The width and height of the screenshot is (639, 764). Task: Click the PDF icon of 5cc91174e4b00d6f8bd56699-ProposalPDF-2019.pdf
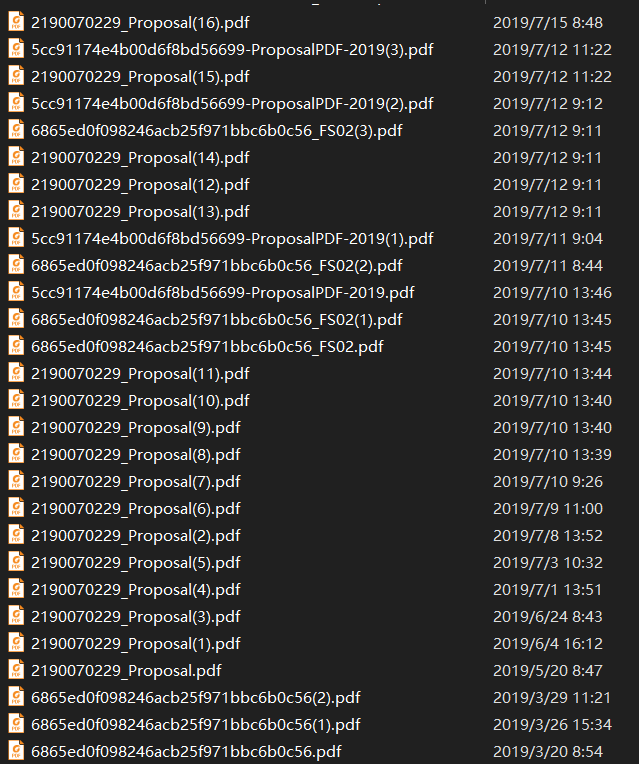point(16,292)
